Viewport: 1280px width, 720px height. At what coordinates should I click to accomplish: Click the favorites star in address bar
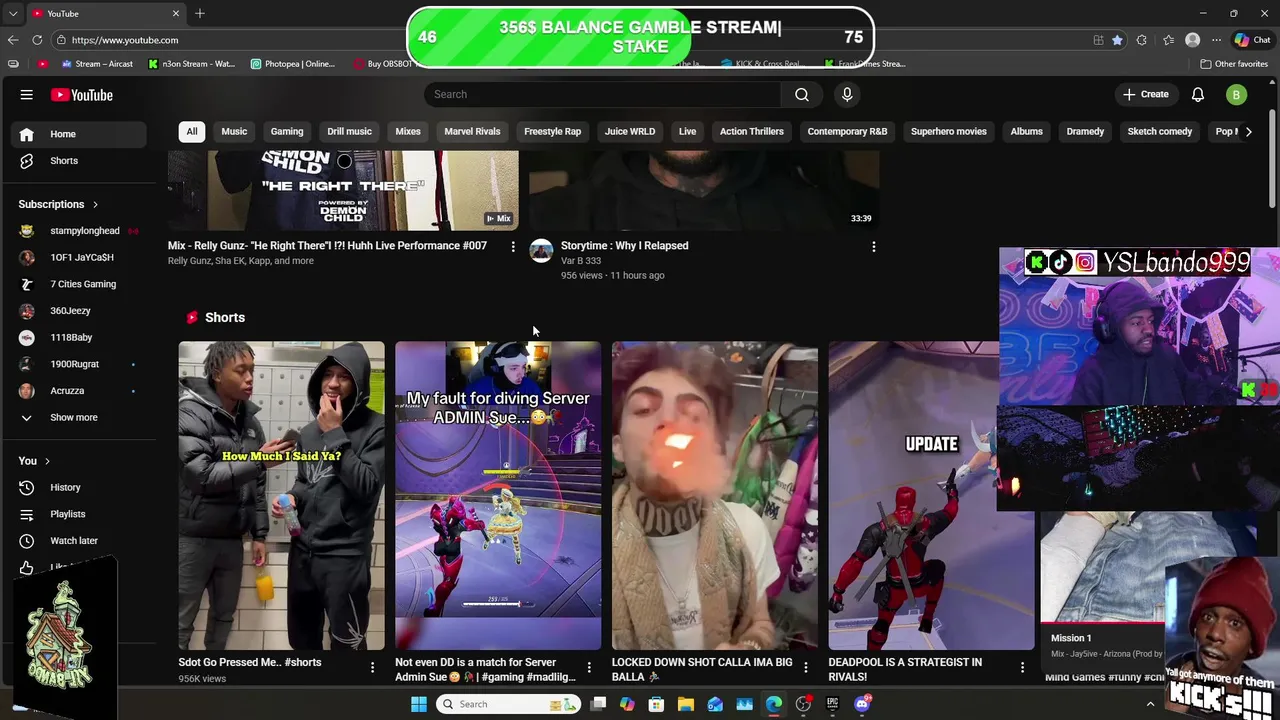(1117, 40)
